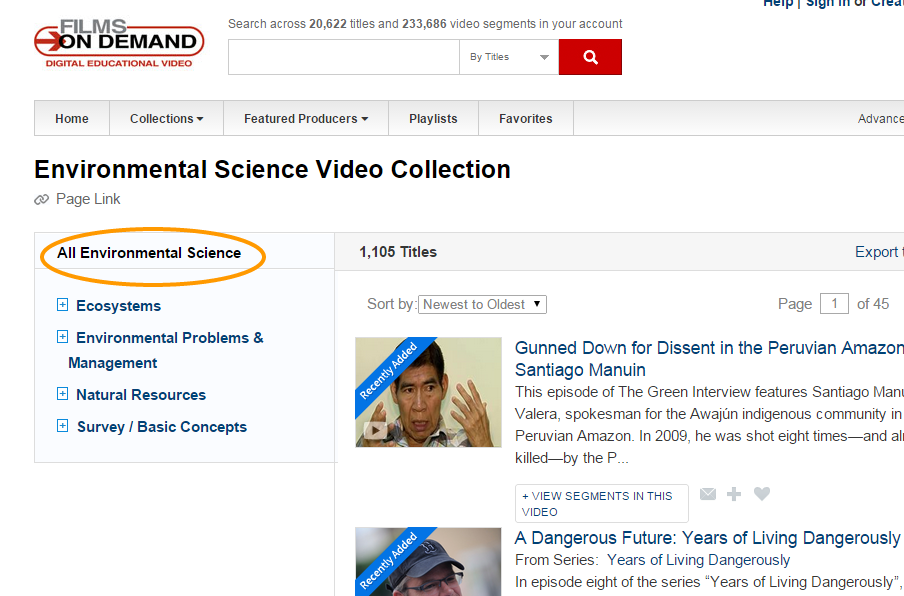Image resolution: width=904 pixels, height=596 pixels.
Task: Open Environmental Problems & Management link
Action: point(166,350)
